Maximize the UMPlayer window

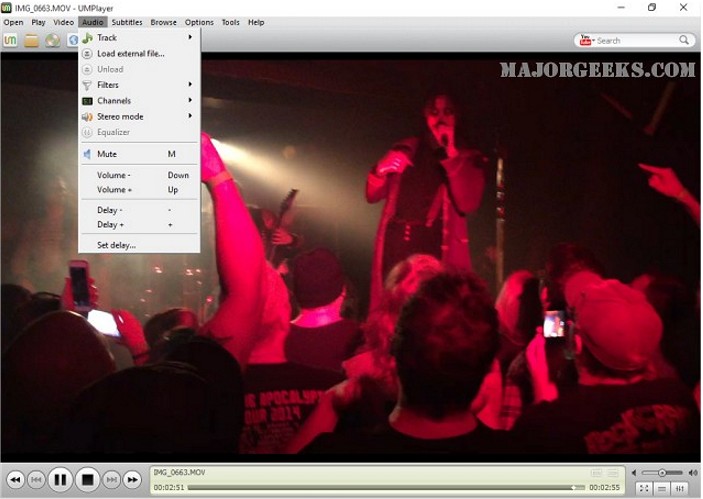(x=652, y=7)
